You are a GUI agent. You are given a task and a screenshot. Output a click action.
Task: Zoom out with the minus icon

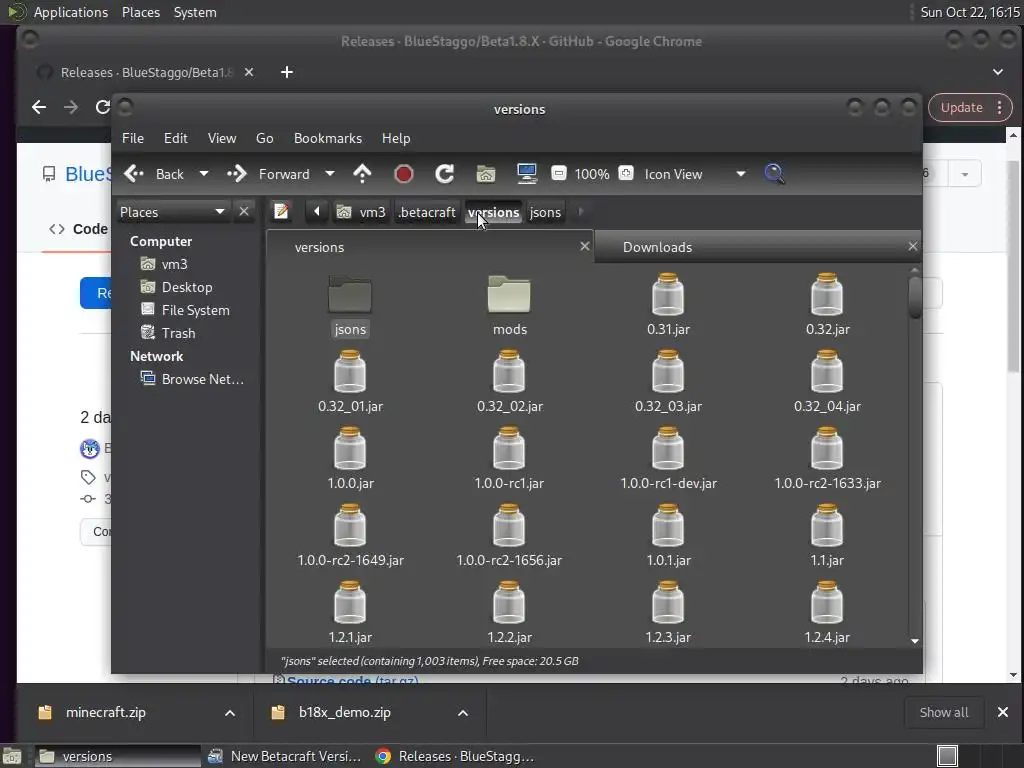[x=559, y=174]
